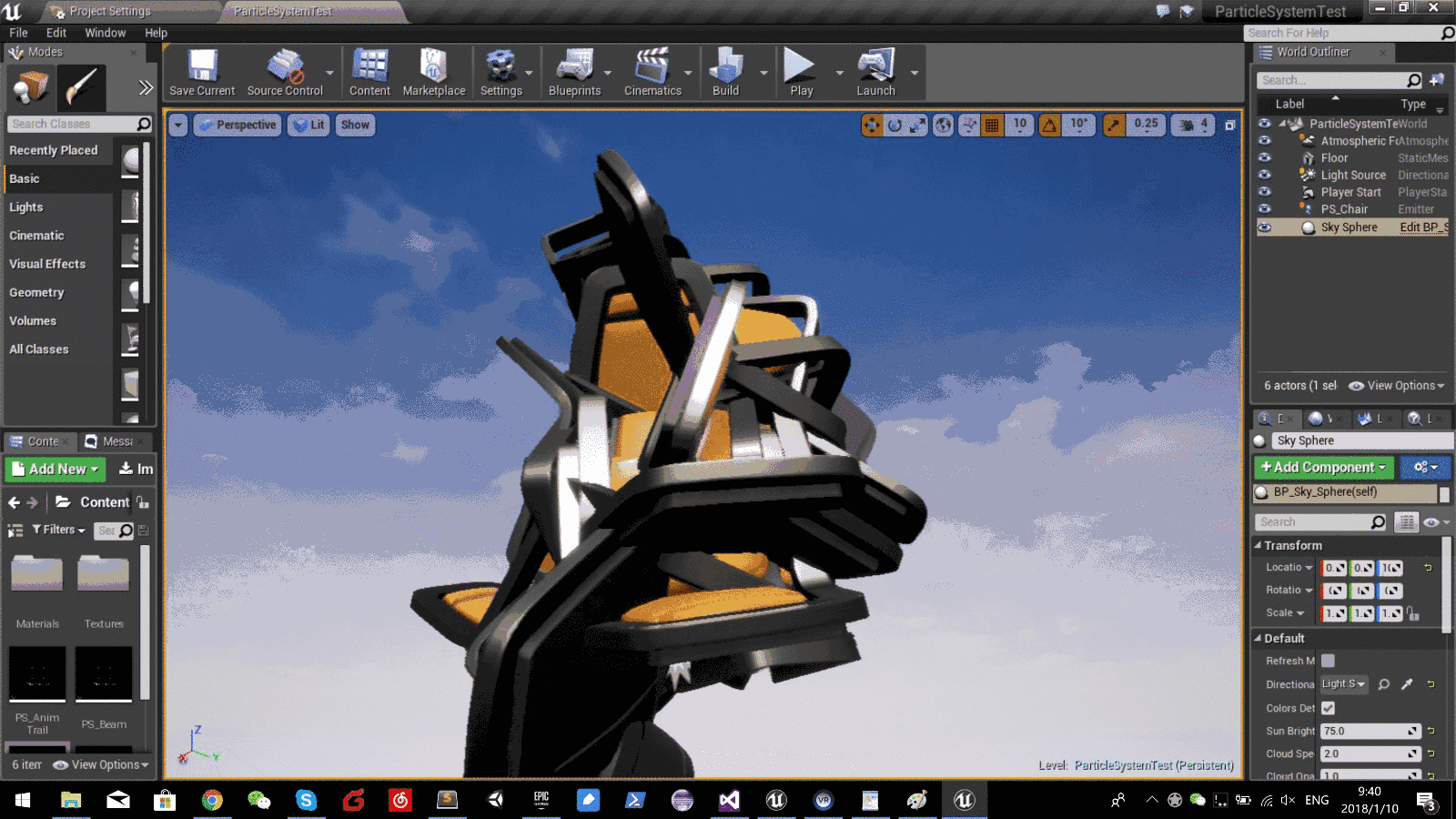
Task: Enable the Refresh Material checkbox
Action: coord(1329,661)
